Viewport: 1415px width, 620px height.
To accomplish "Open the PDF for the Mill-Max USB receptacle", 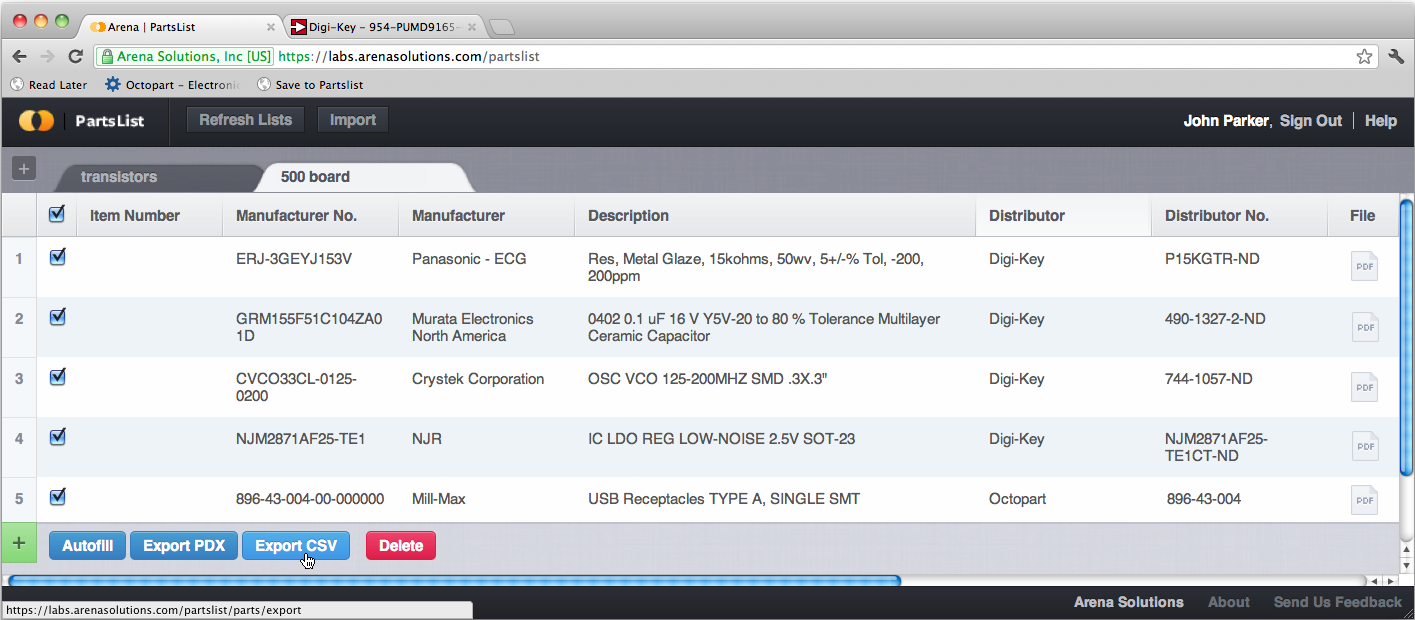I will [x=1364, y=500].
